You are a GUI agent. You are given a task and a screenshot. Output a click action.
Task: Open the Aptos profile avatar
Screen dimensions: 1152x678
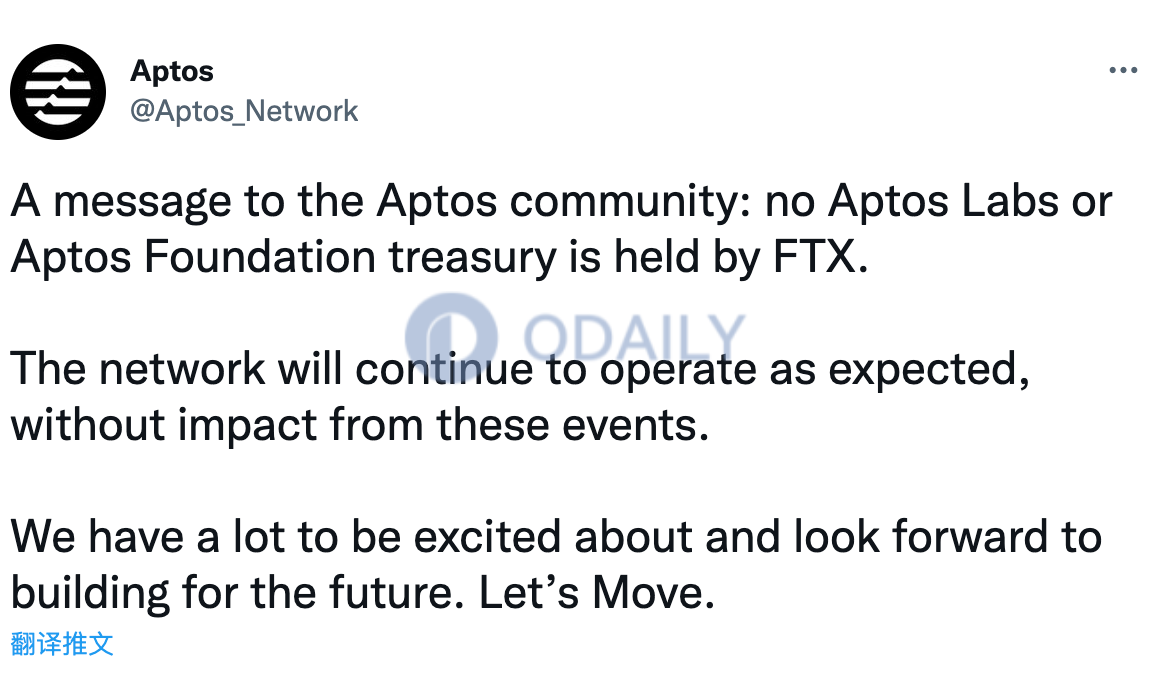coord(58,92)
